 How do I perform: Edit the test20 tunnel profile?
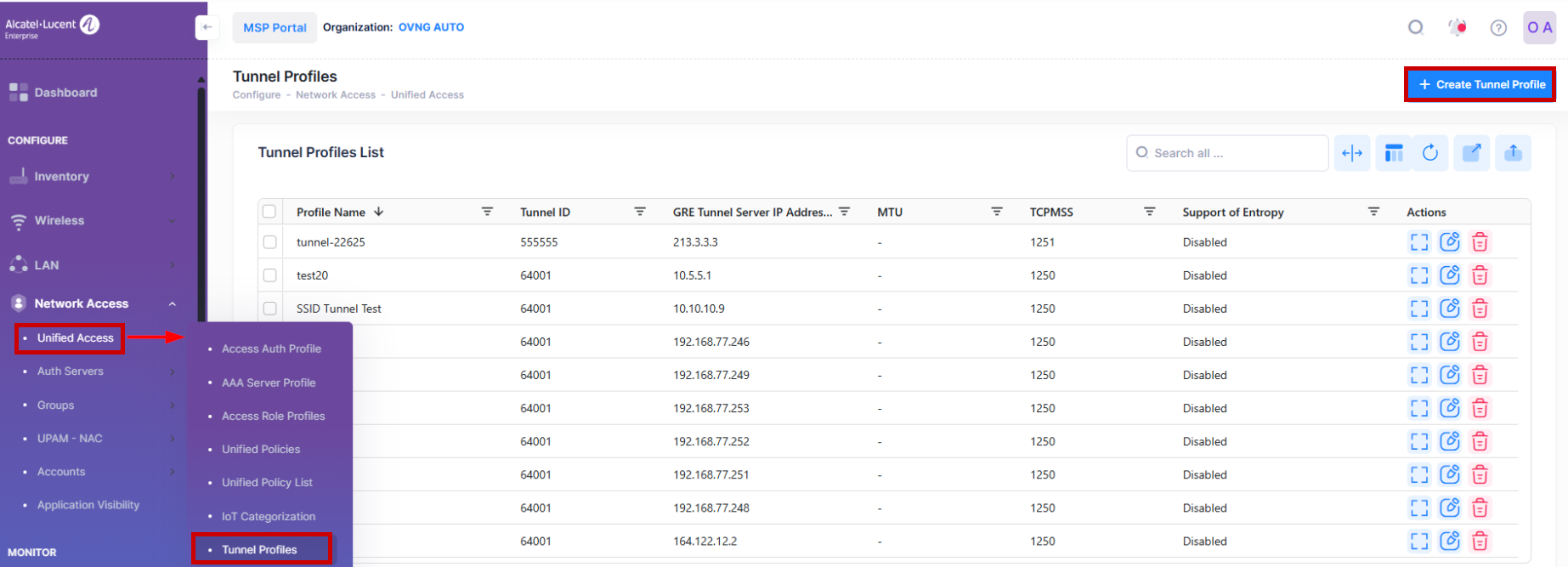coord(1449,275)
